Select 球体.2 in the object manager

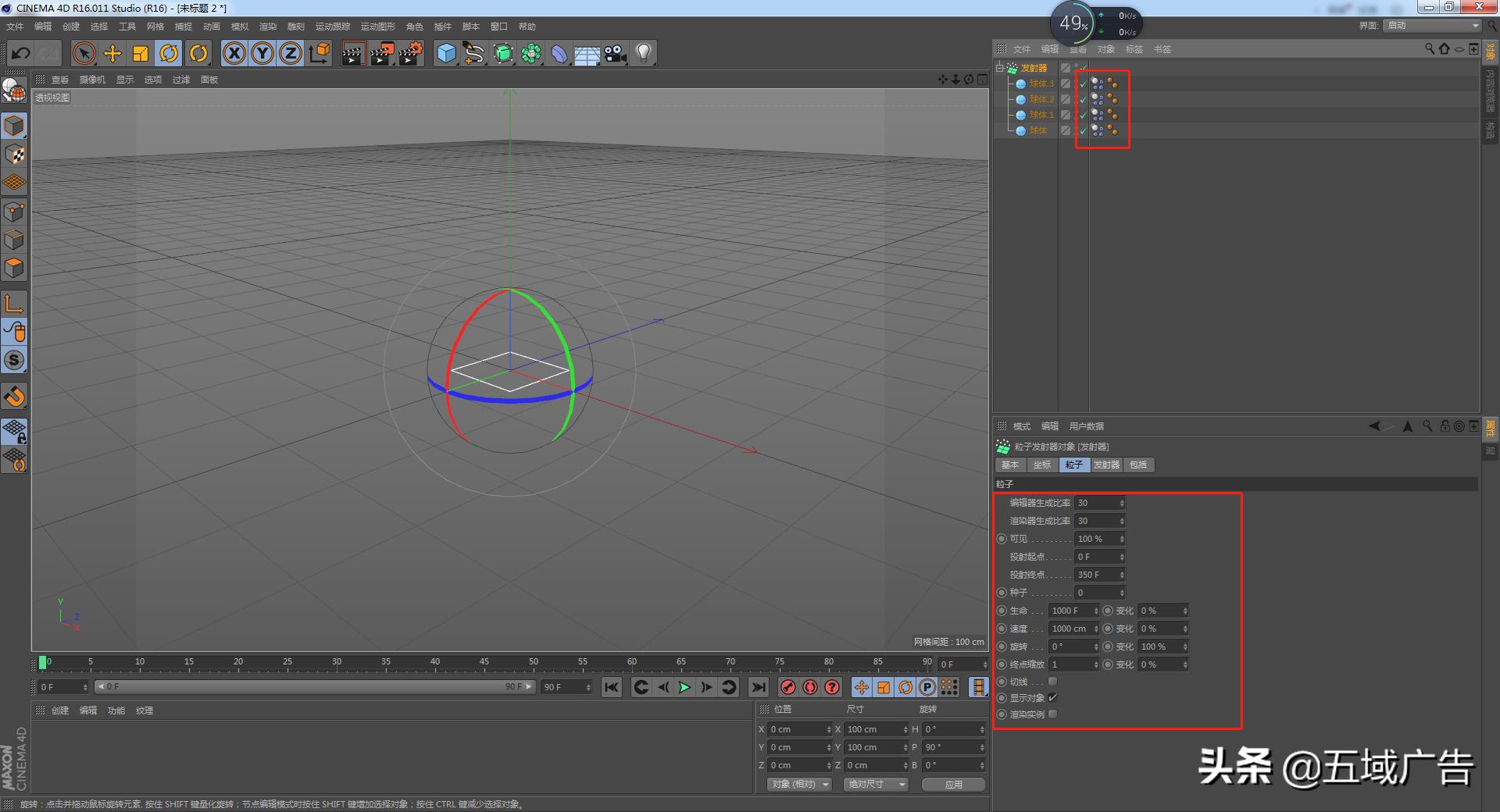point(1041,99)
